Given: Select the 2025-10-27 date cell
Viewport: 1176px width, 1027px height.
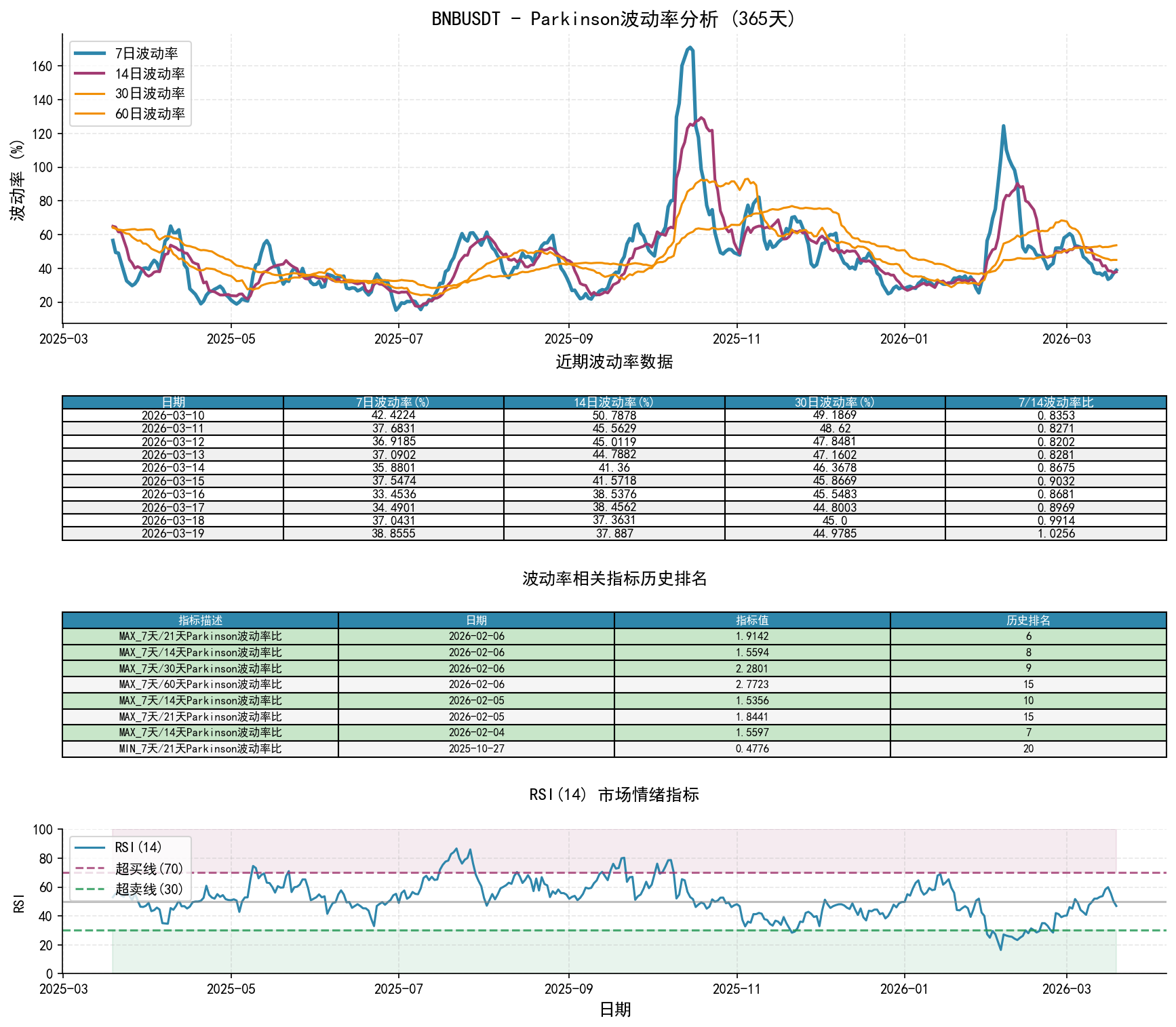Looking at the screenshot, I should (x=476, y=749).
